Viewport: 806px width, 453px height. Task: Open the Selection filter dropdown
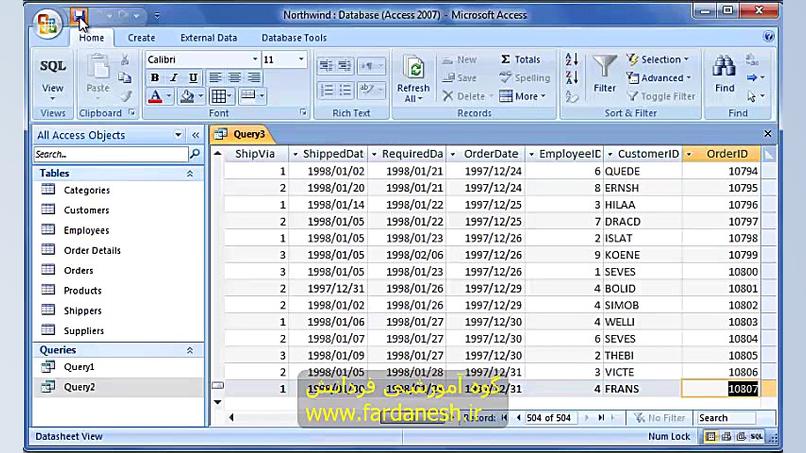657,60
